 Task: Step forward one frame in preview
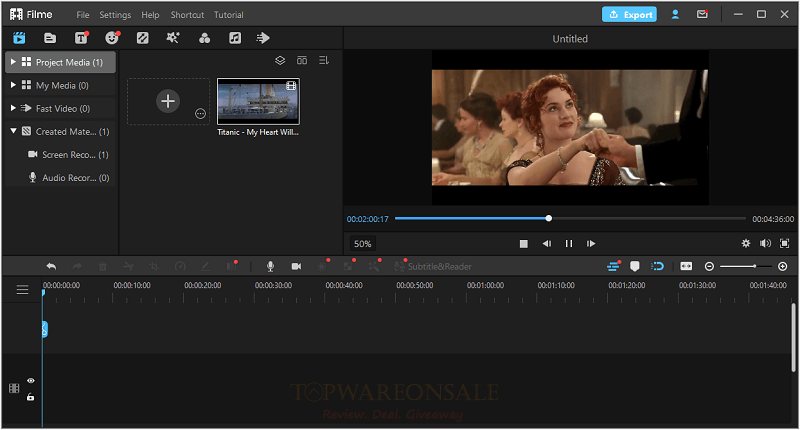pos(591,244)
